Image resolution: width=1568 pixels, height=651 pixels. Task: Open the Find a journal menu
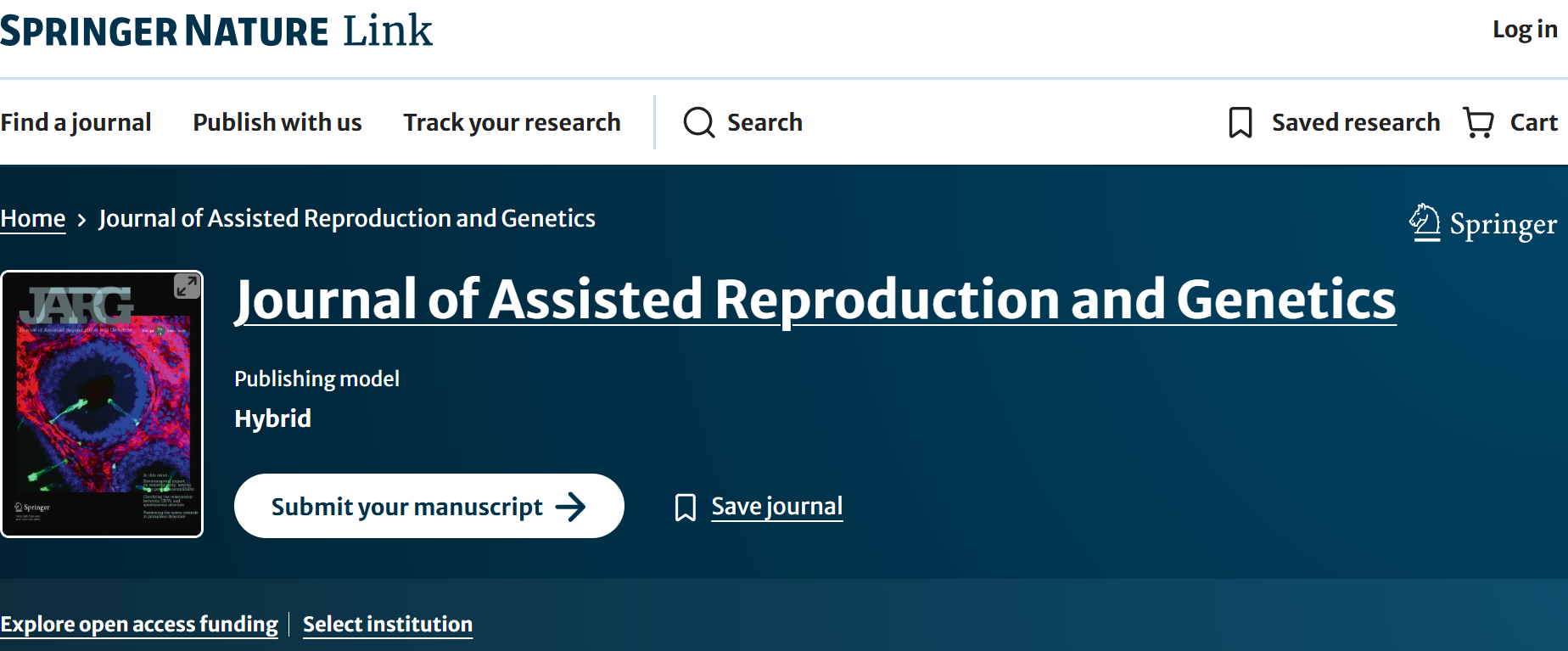click(x=76, y=122)
